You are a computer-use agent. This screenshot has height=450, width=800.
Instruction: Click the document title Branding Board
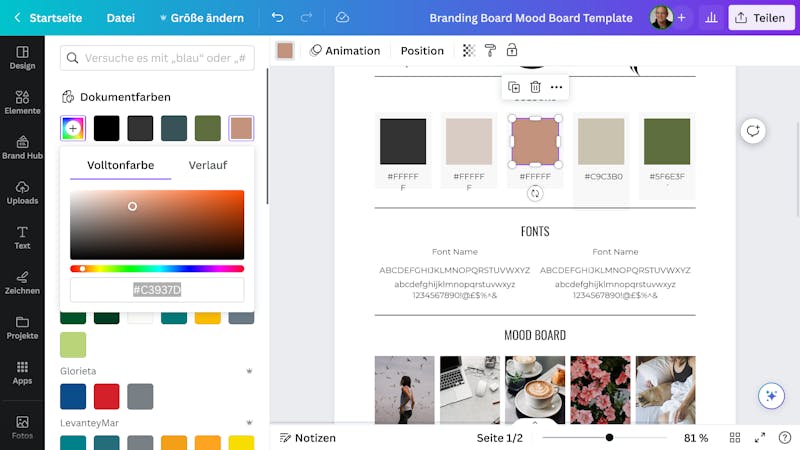pyautogui.click(x=531, y=18)
